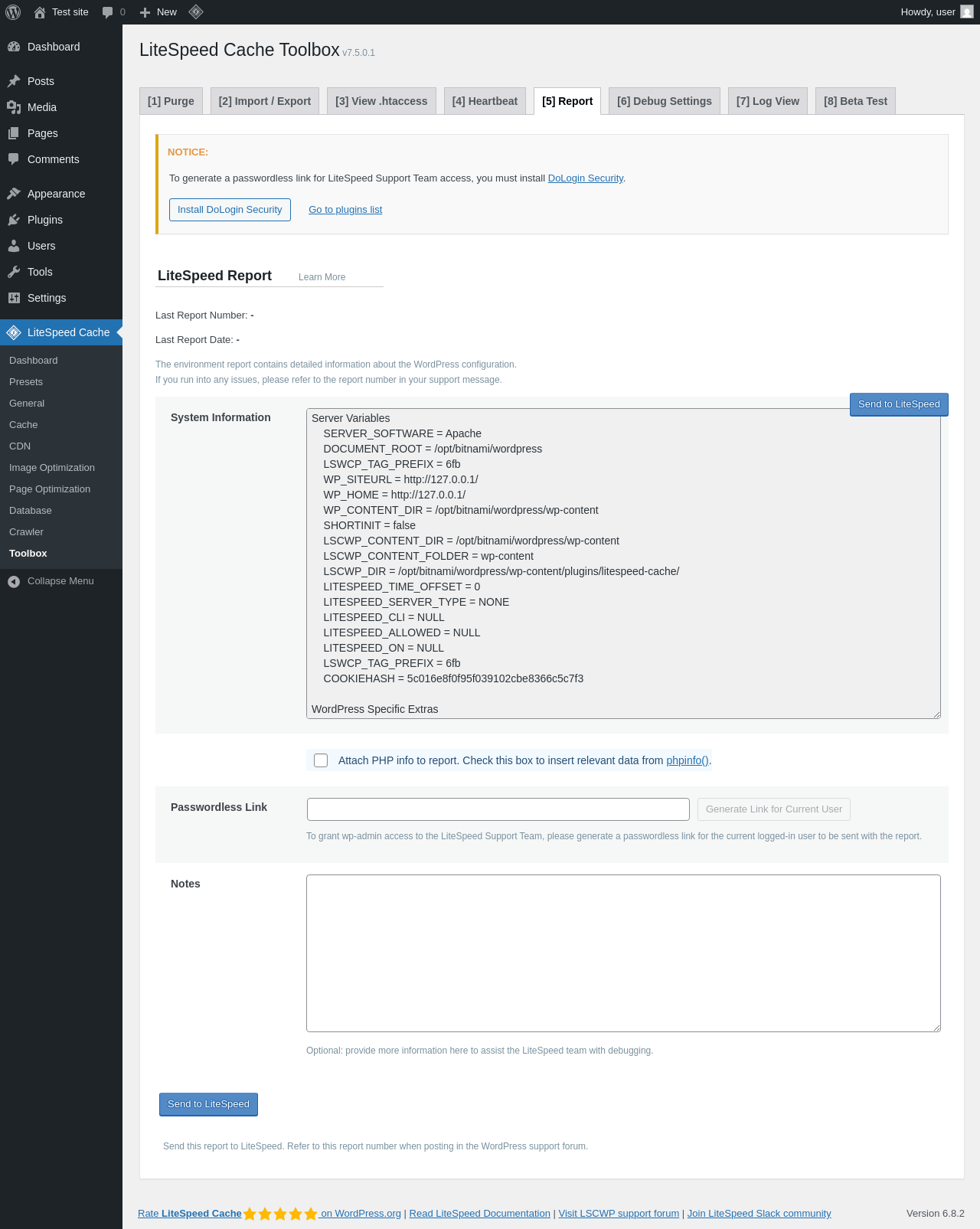This screenshot has height=1229, width=980.
Task: Click the Media icon in sidebar
Action: pos(14,107)
